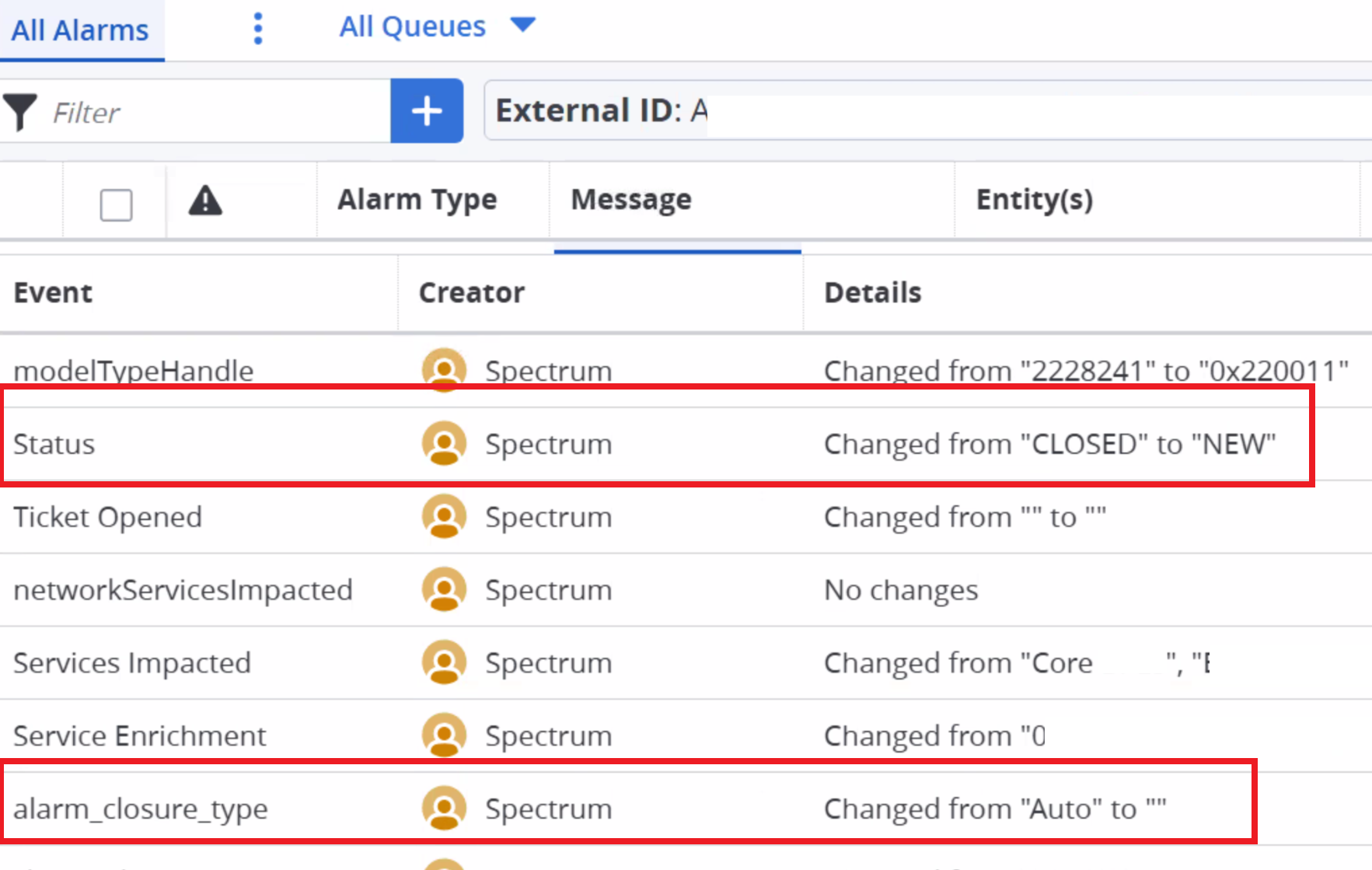Click the filter funnel icon
Viewport: 1372px width, 870px height.
click(20, 112)
